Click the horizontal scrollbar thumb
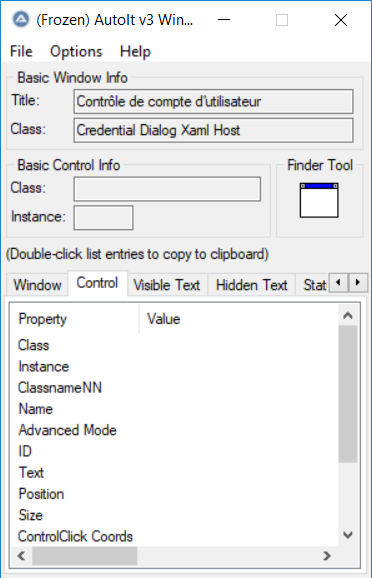This screenshot has height=578, width=372. [84, 556]
